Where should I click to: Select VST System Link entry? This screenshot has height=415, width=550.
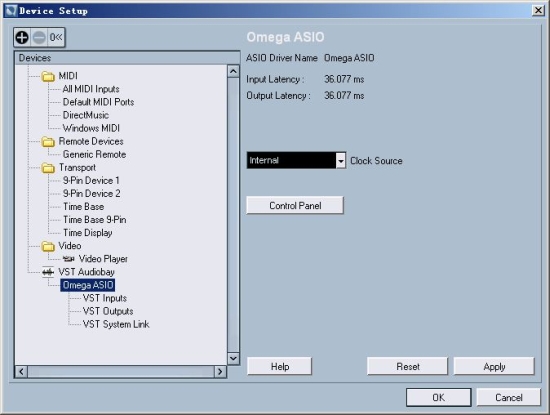[116, 324]
